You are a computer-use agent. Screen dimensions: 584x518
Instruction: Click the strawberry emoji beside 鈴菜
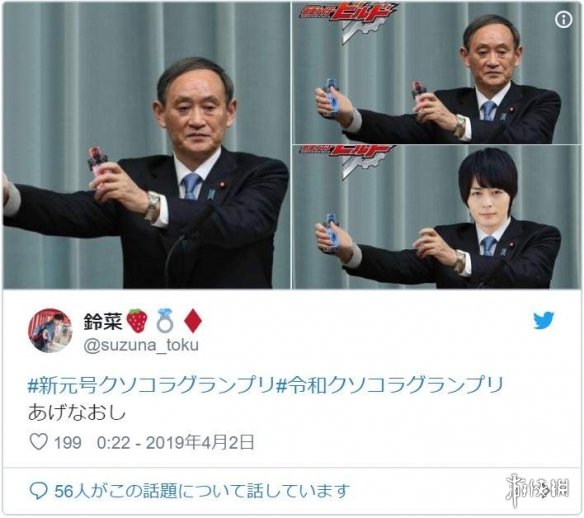pyautogui.click(x=137, y=321)
